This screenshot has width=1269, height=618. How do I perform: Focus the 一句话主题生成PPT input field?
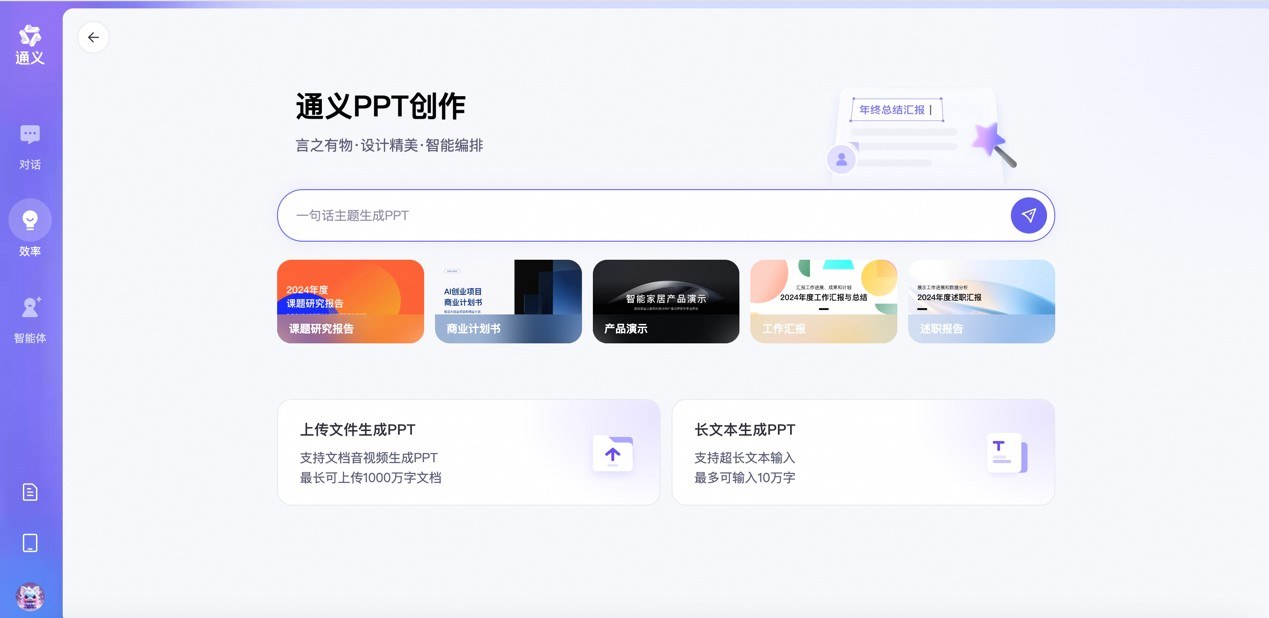pos(644,215)
